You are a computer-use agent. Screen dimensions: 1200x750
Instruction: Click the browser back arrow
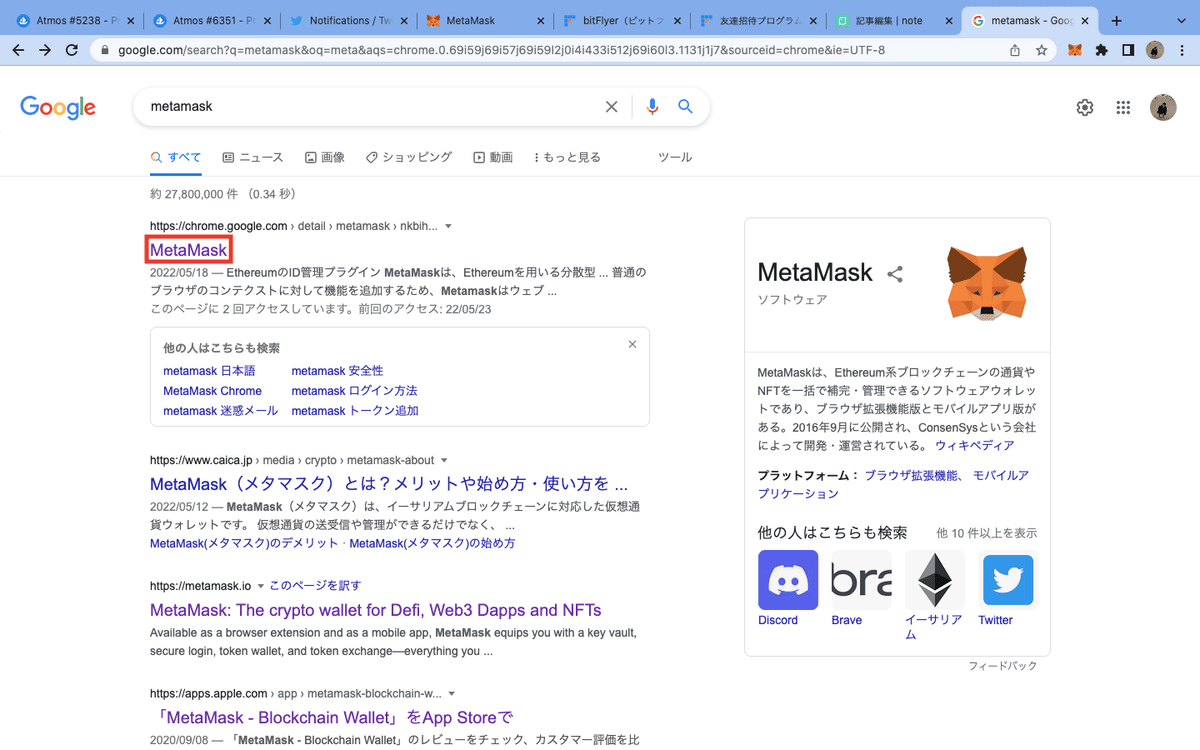pos(18,50)
